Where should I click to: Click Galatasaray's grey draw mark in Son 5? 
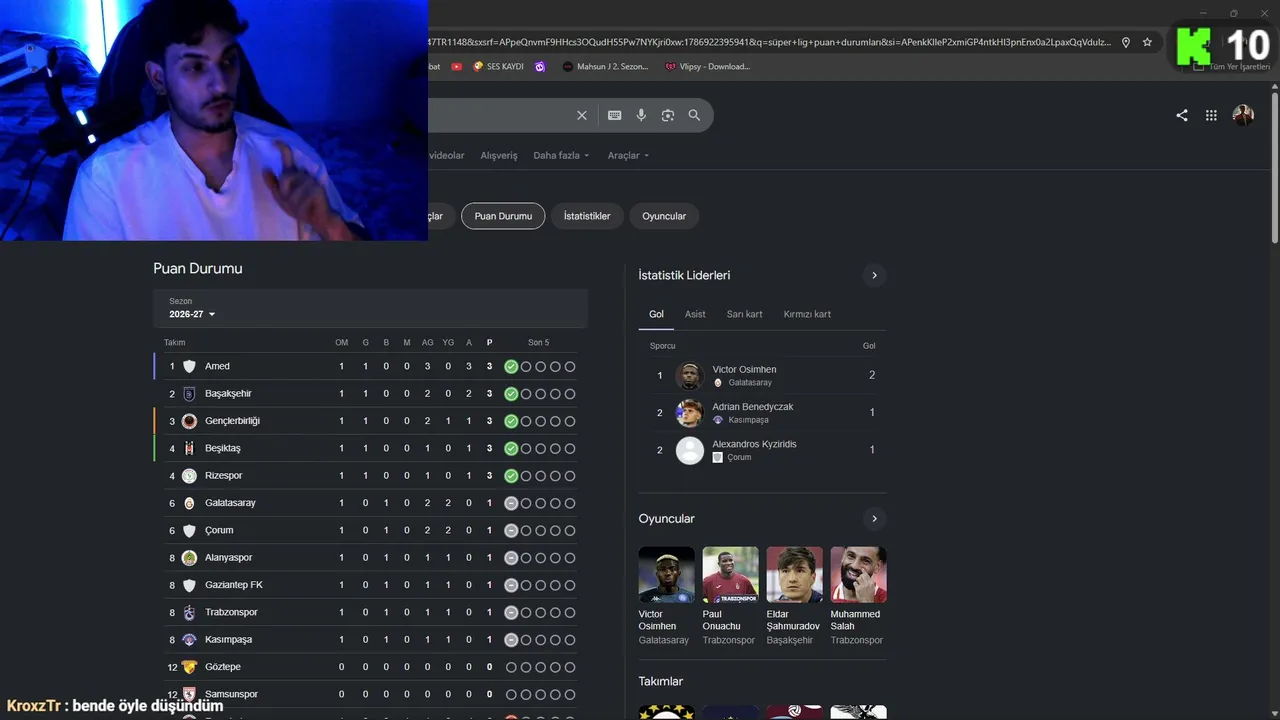511,503
